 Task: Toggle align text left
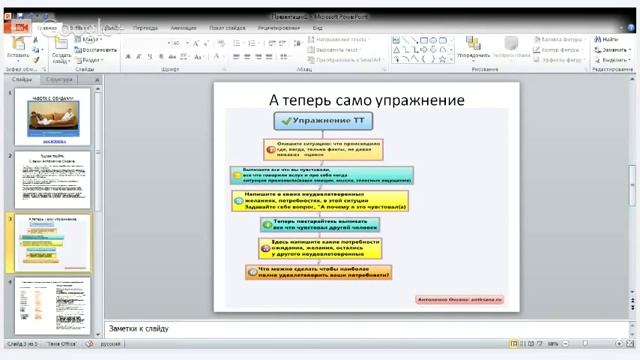pos(236,57)
